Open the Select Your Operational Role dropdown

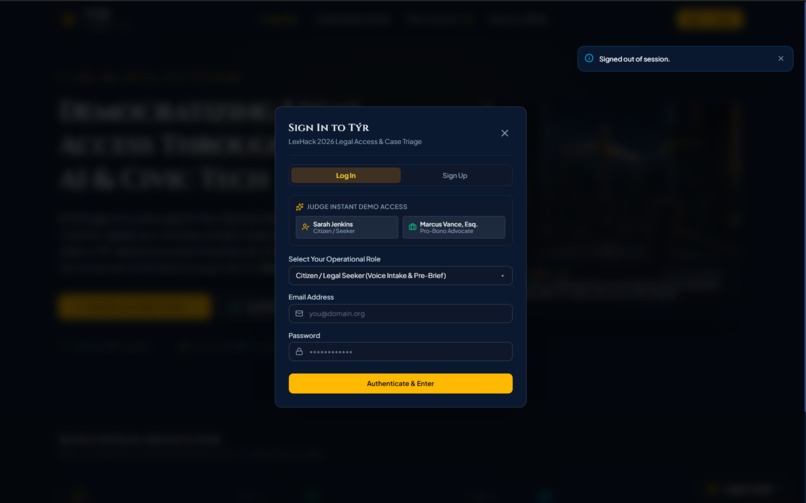[x=400, y=275]
